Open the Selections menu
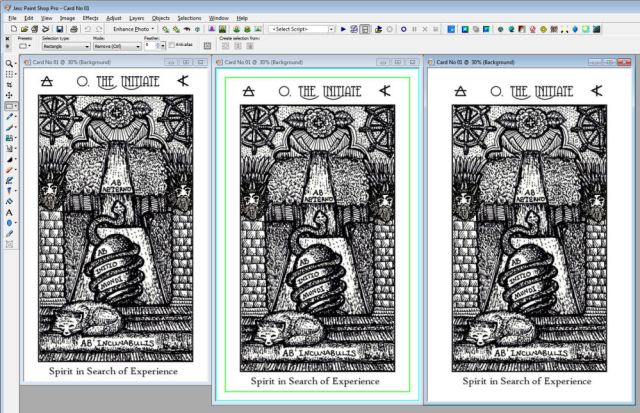640x413 pixels. (189, 18)
